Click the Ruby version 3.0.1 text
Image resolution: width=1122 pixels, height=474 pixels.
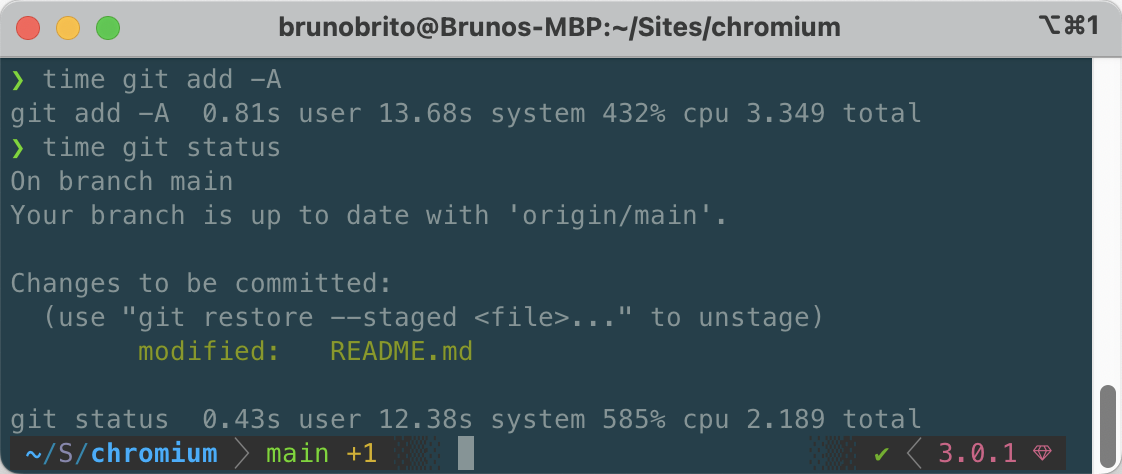coord(977,454)
